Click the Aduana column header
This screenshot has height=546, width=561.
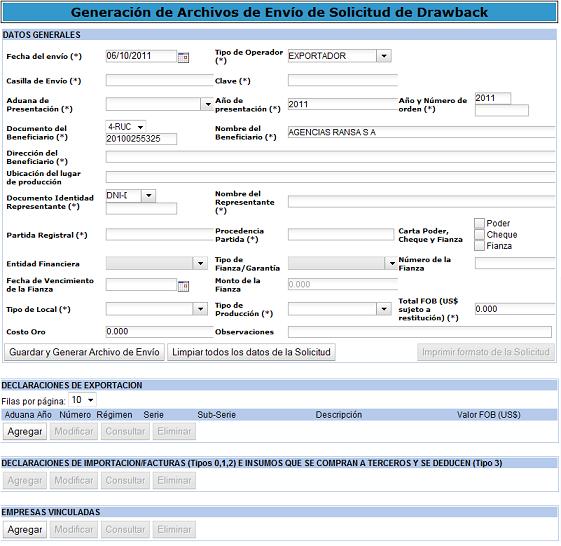(19, 415)
